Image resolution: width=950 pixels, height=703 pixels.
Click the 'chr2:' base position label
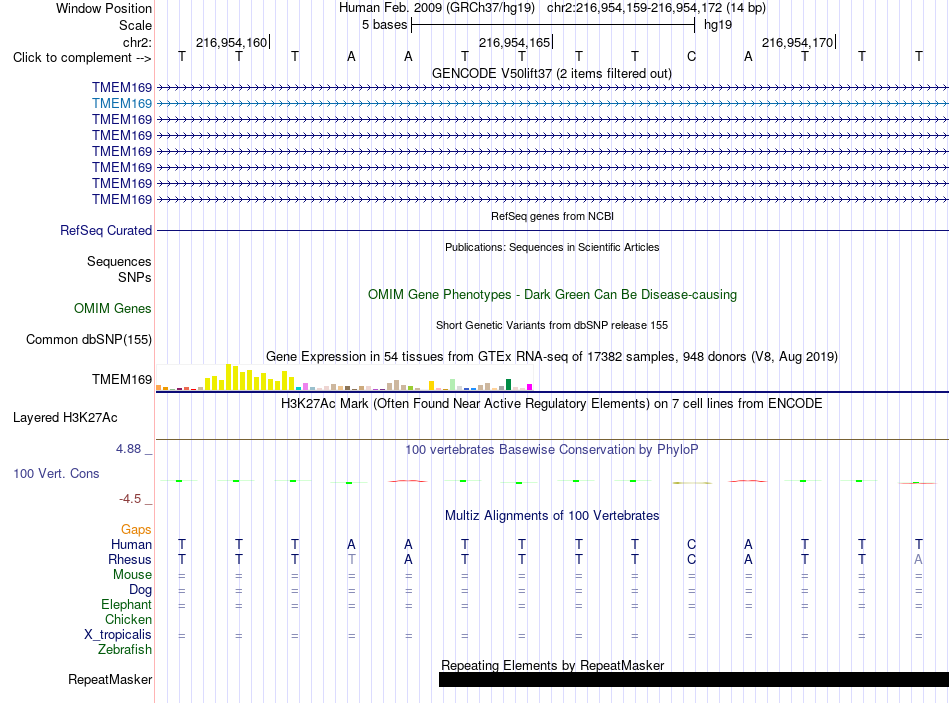[137, 42]
